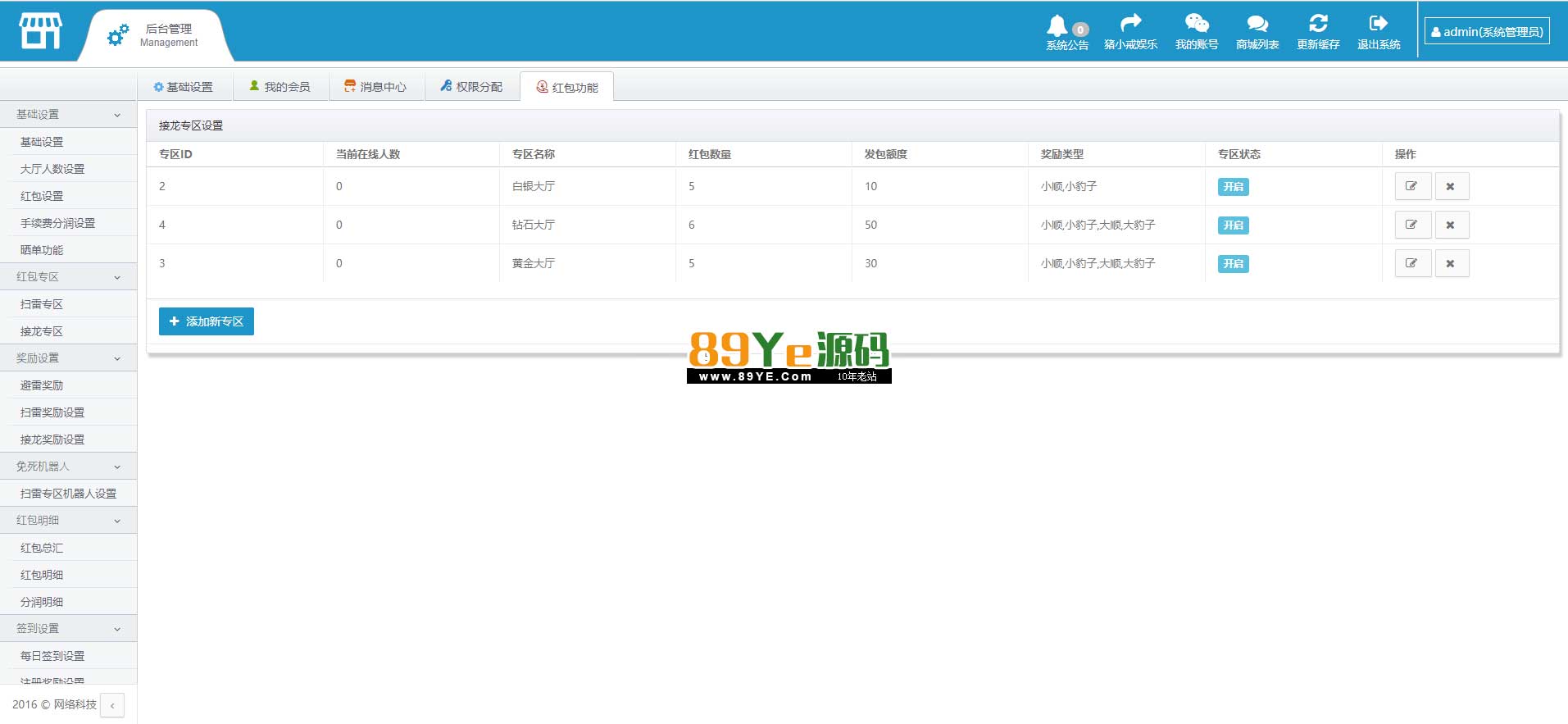1568x724 pixels.
Task: Collapse the 奖励设置 sidebar section
Action: (68, 358)
